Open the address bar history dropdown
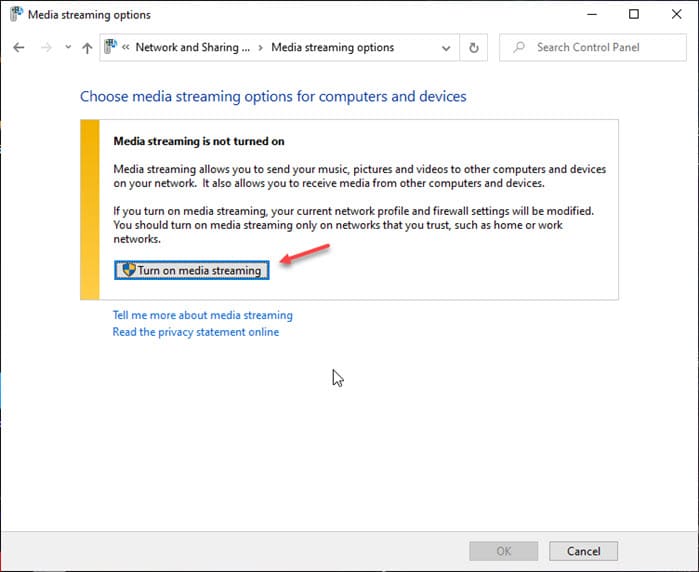This screenshot has height=572, width=699. point(446,48)
